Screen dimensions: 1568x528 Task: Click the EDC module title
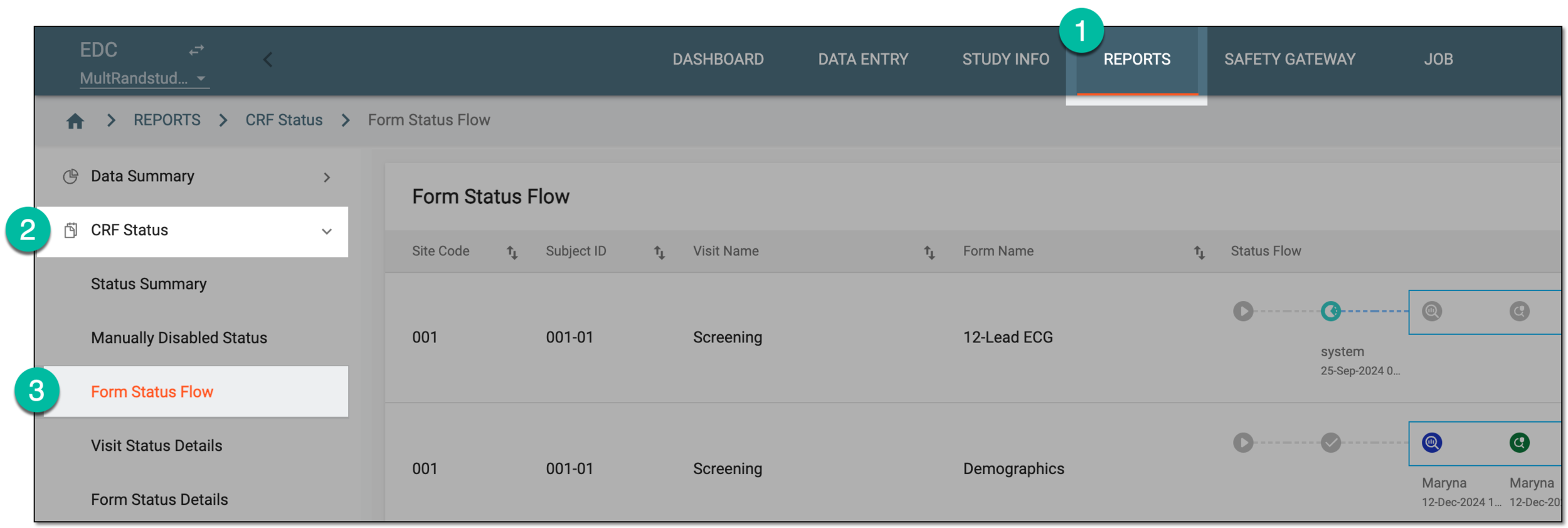pyautogui.click(x=98, y=50)
